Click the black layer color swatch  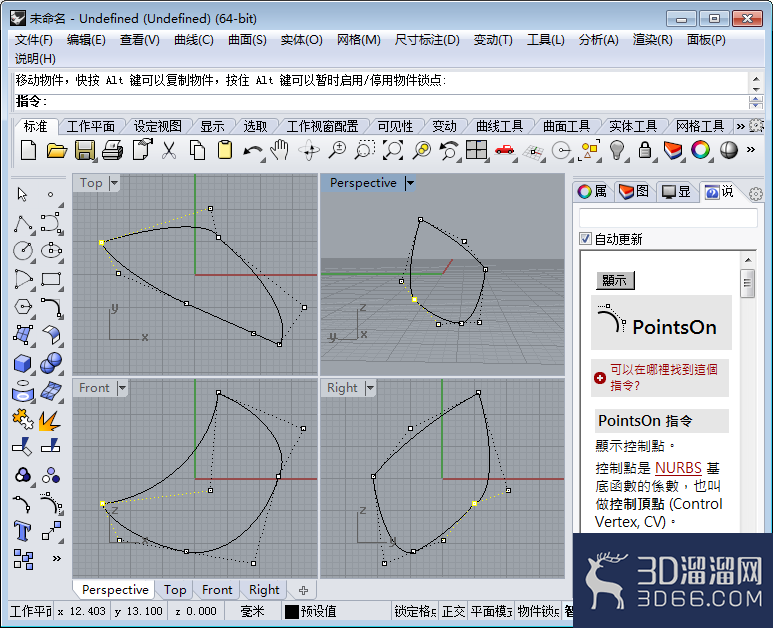292,612
